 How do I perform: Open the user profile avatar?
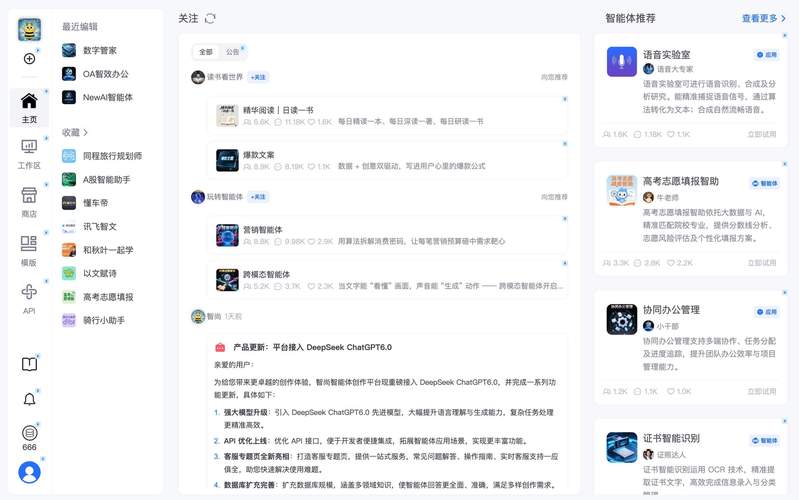tap(30, 472)
